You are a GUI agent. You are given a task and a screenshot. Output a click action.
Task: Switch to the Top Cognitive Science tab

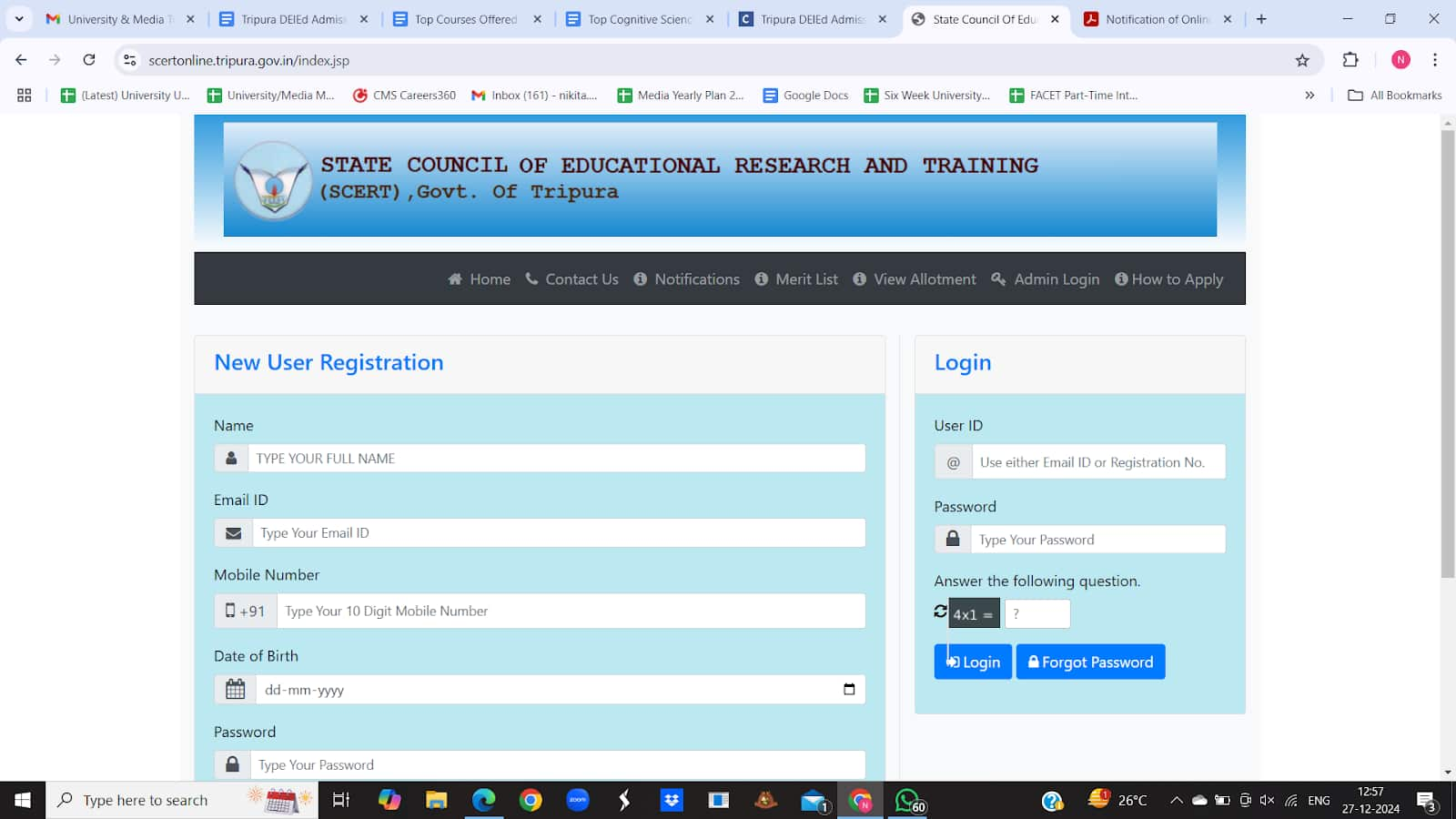pyautogui.click(x=641, y=19)
